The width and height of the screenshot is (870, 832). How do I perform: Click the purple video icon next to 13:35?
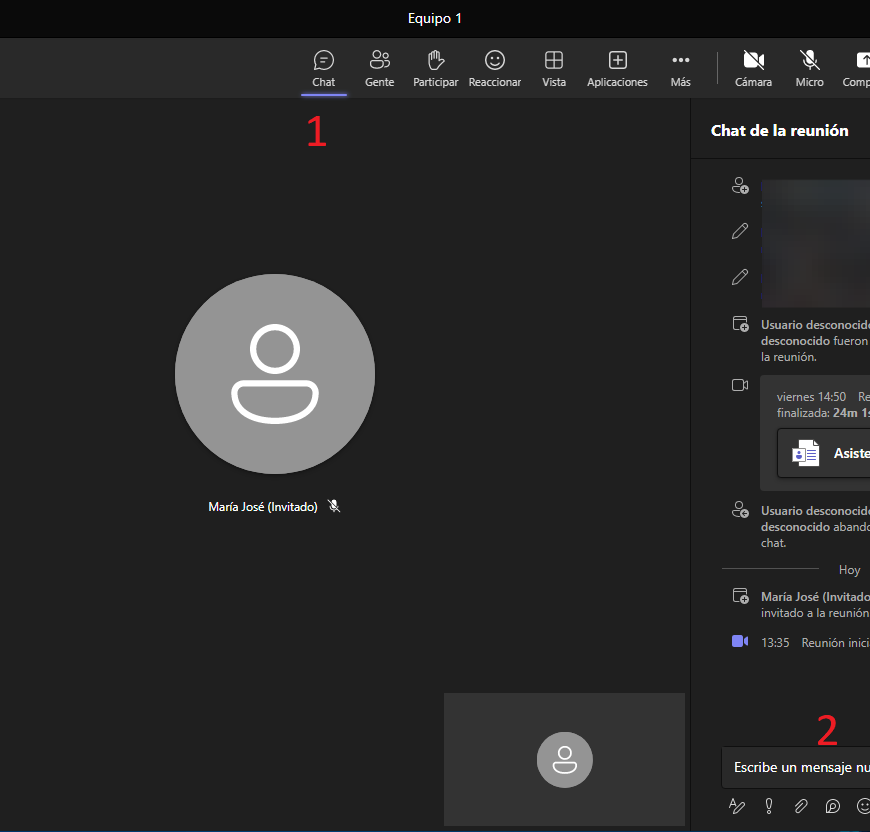click(740, 641)
